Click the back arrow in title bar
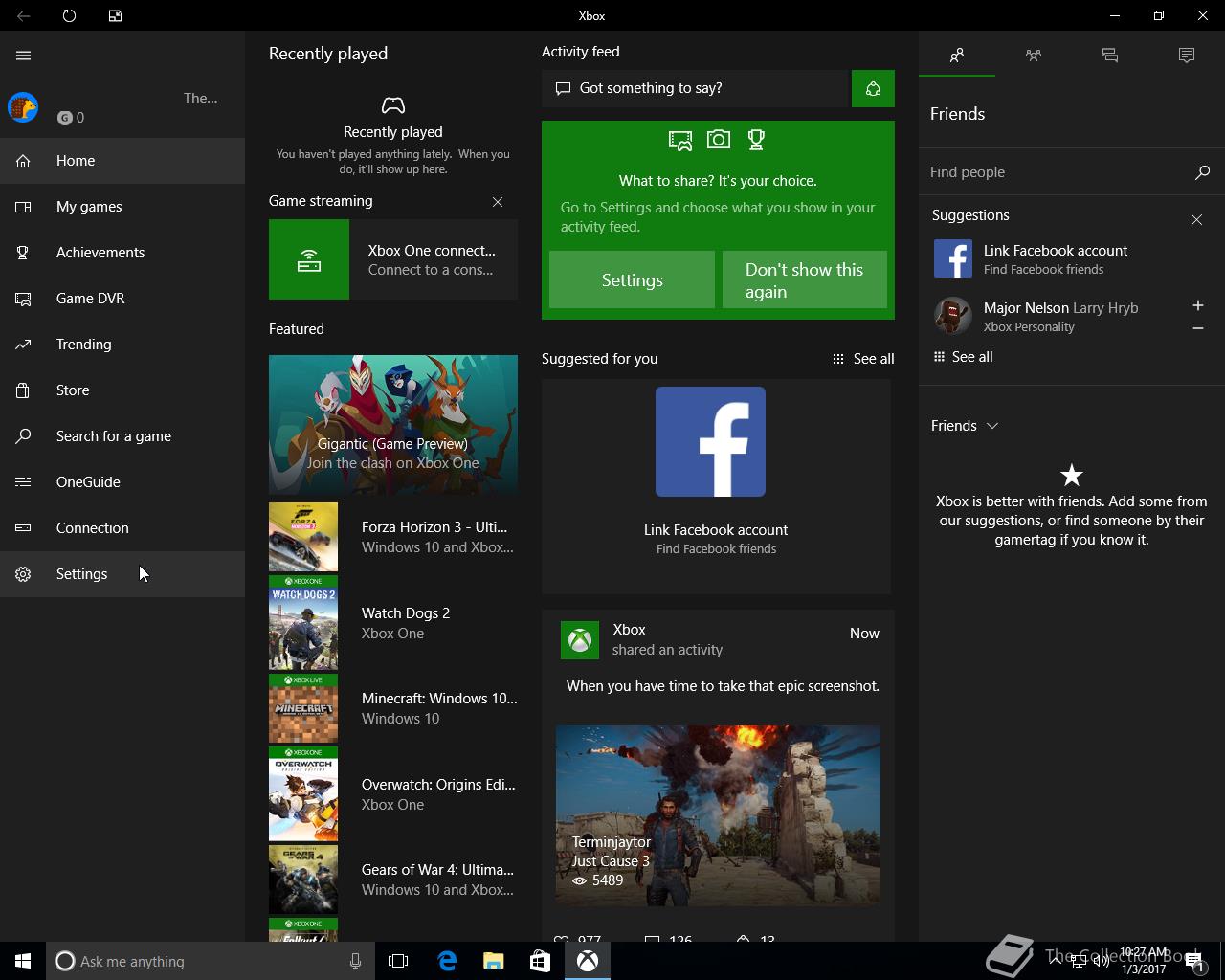Image resolution: width=1225 pixels, height=980 pixels. 23,15
